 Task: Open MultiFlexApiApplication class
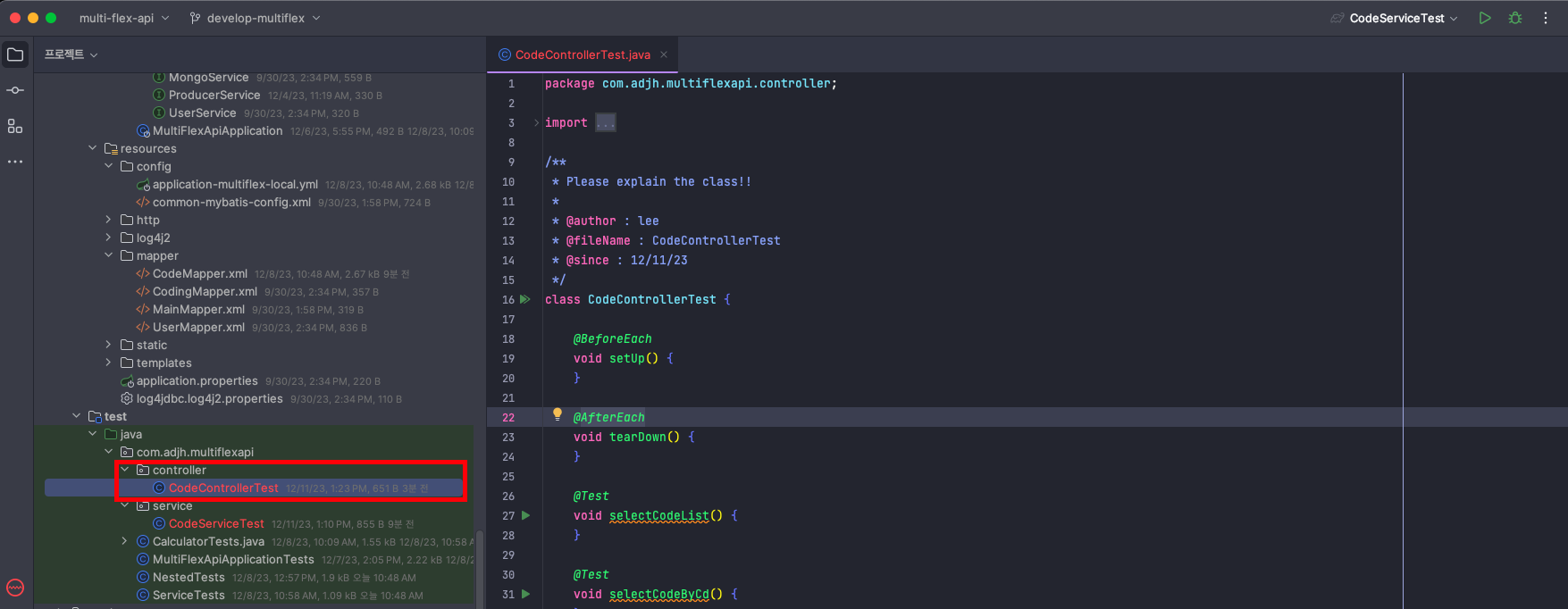coord(217,130)
